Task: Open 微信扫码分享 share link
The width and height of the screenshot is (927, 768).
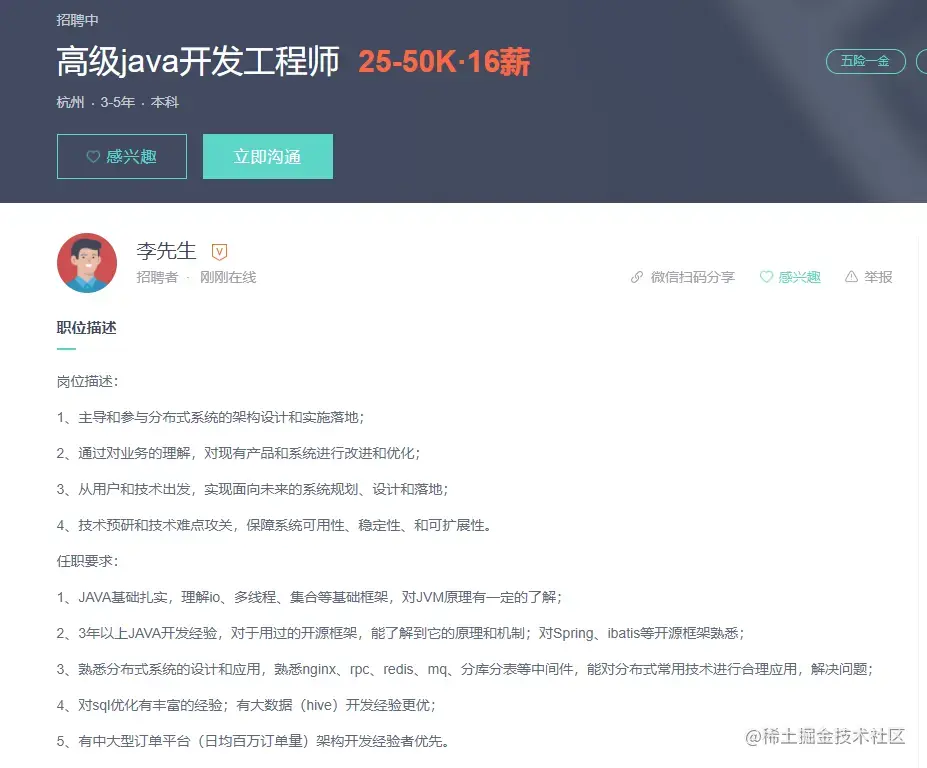Action: (692, 277)
